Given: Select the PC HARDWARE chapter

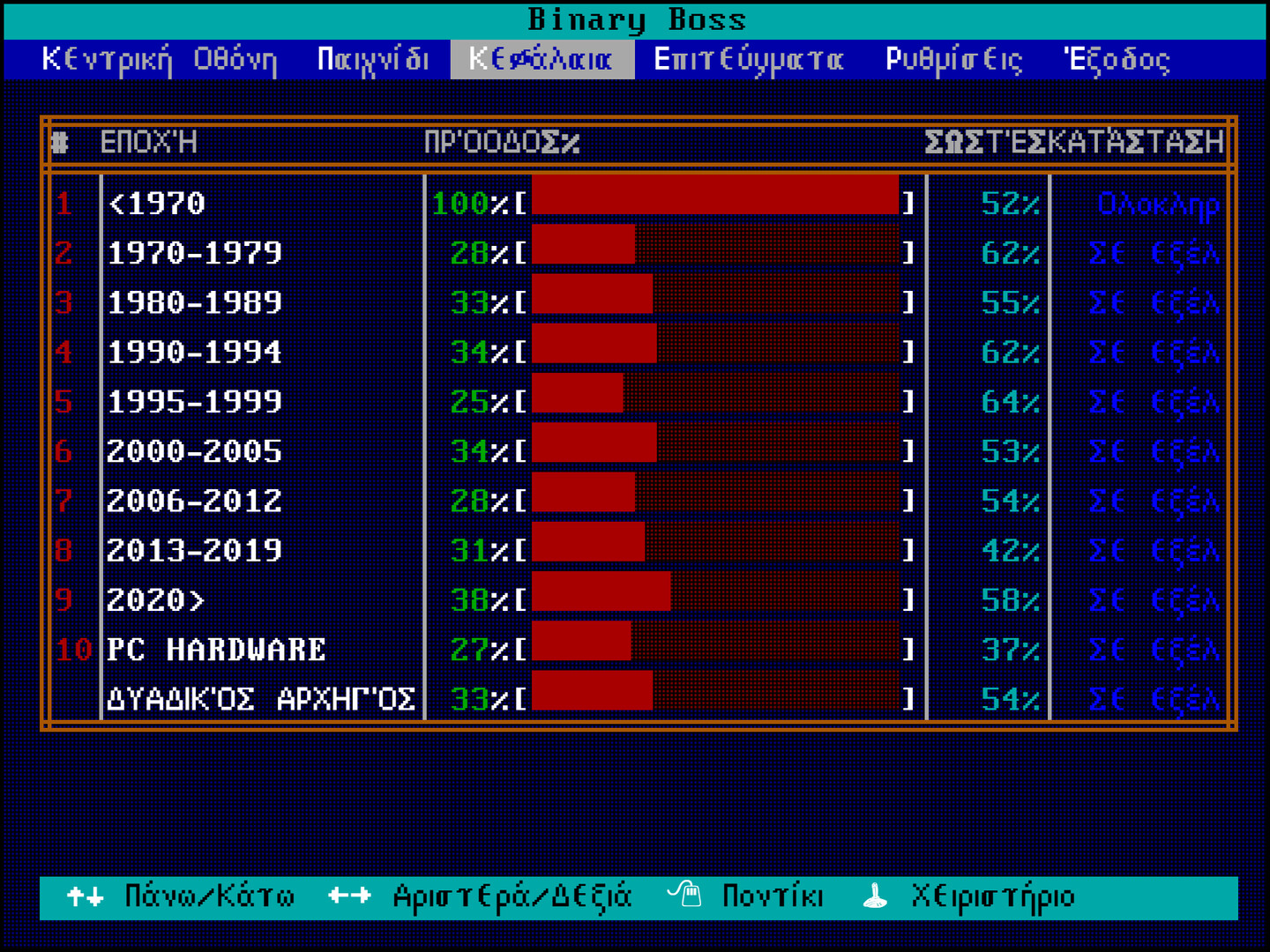Looking at the screenshot, I should 216,650.
